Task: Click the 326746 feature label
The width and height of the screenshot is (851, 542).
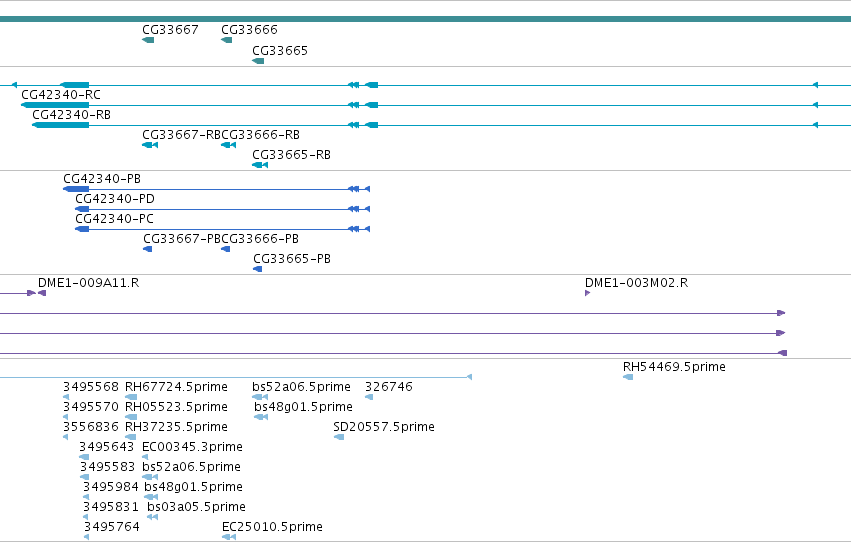Action: coord(389,387)
